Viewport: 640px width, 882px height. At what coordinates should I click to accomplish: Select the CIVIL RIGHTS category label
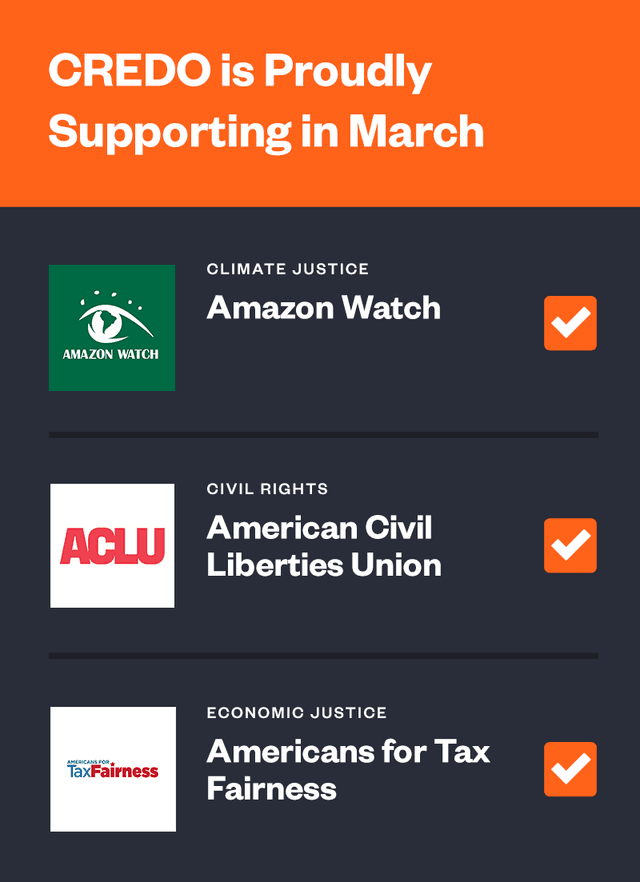pos(267,489)
